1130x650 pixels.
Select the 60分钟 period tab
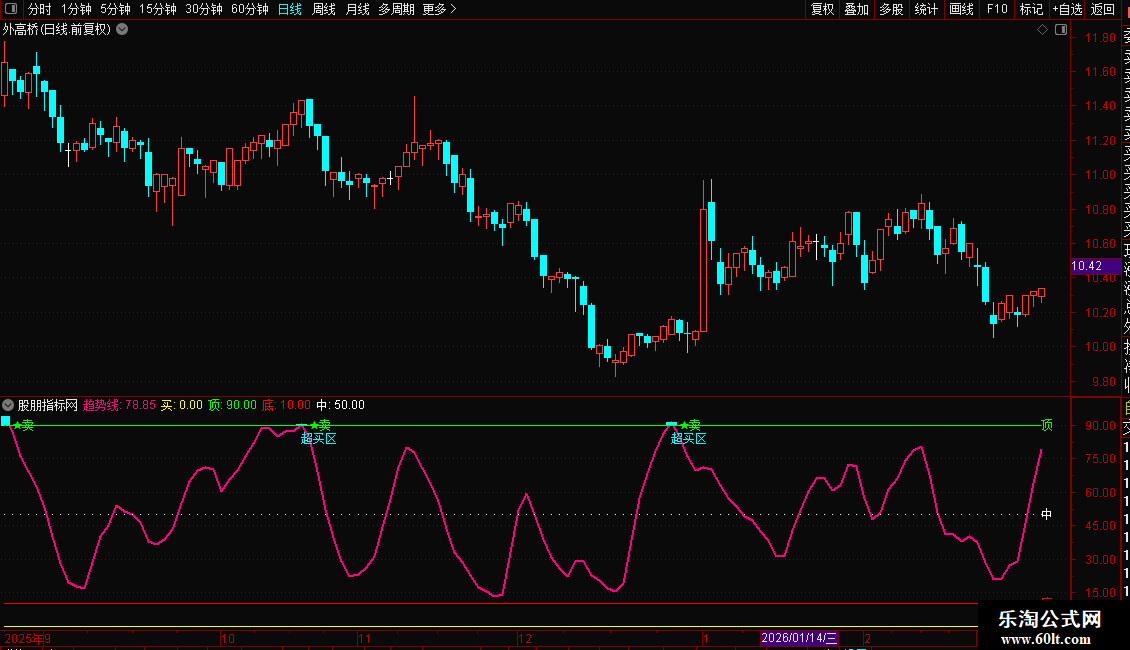250,9
